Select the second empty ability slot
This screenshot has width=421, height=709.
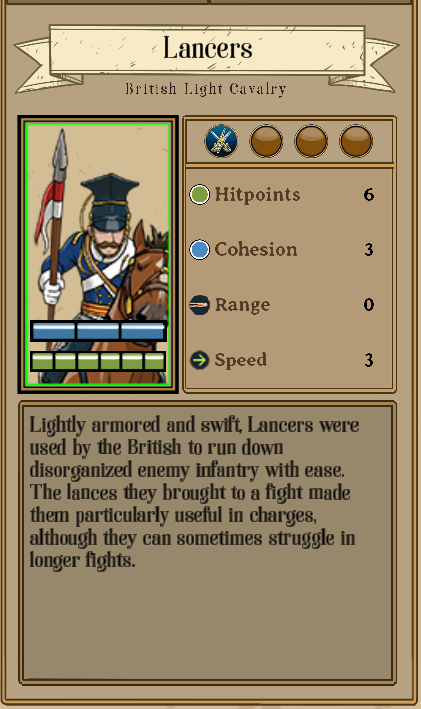tap(266, 141)
